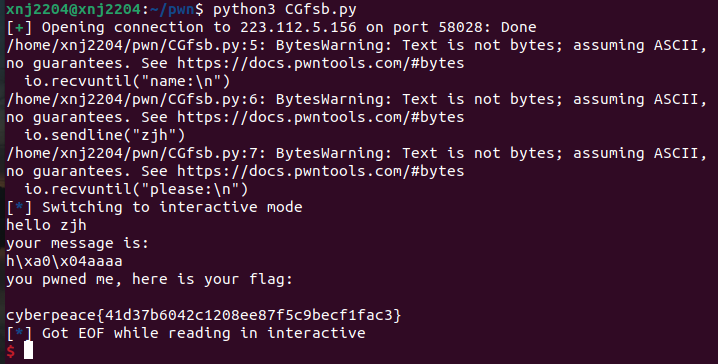
Task: Click the 'you pwned me' message line
Action: pos(149,279)
